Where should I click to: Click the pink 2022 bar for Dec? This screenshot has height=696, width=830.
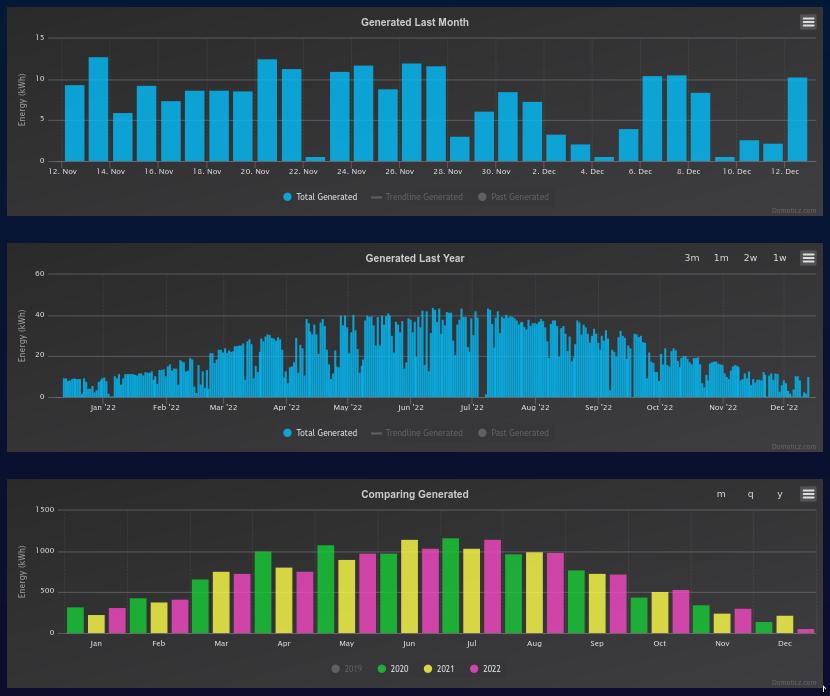(806, 631)
